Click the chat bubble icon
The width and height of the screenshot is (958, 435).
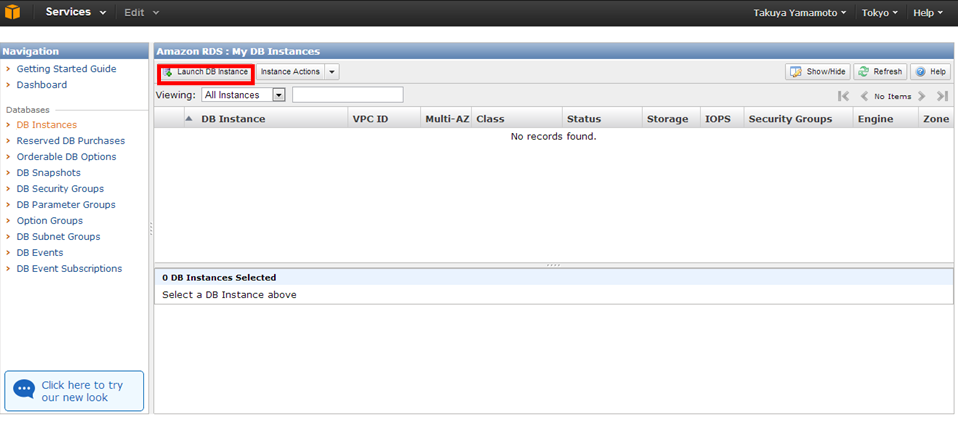pyautogui.click(x=24, y=389)
